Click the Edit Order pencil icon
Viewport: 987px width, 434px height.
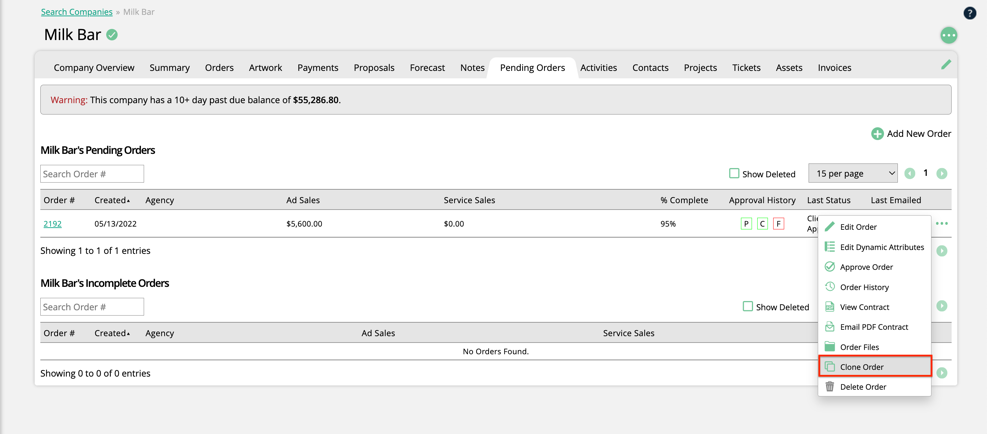[830, 227]
